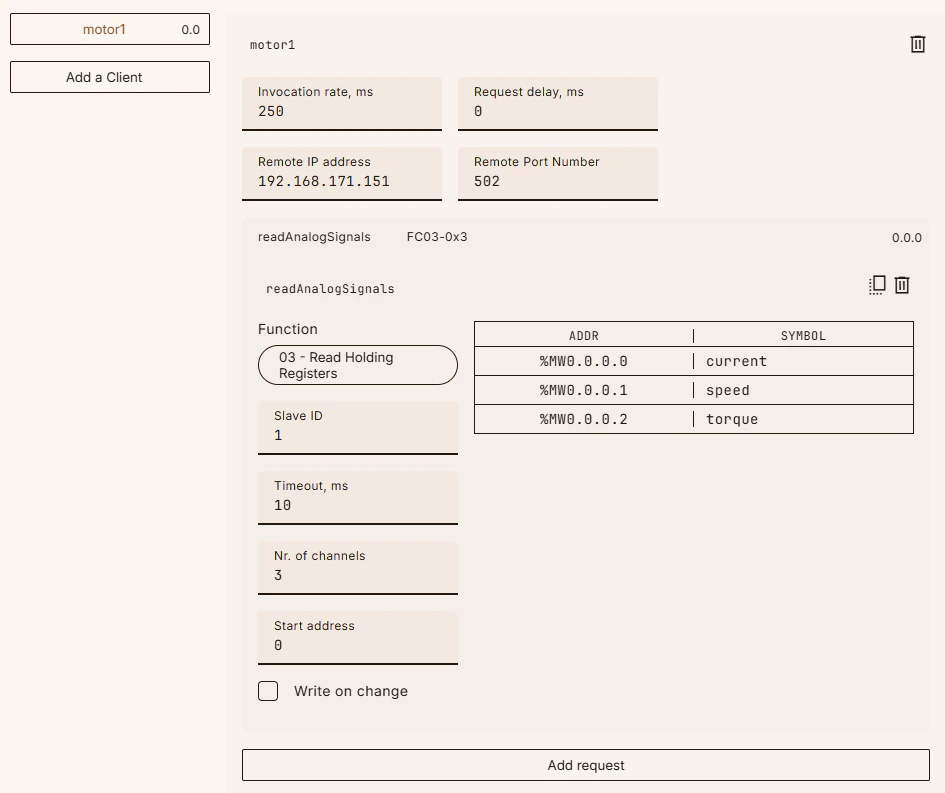The image size is (945, 793).
Task: Click the 0.0.0 request index label
Action: [906, 238]
